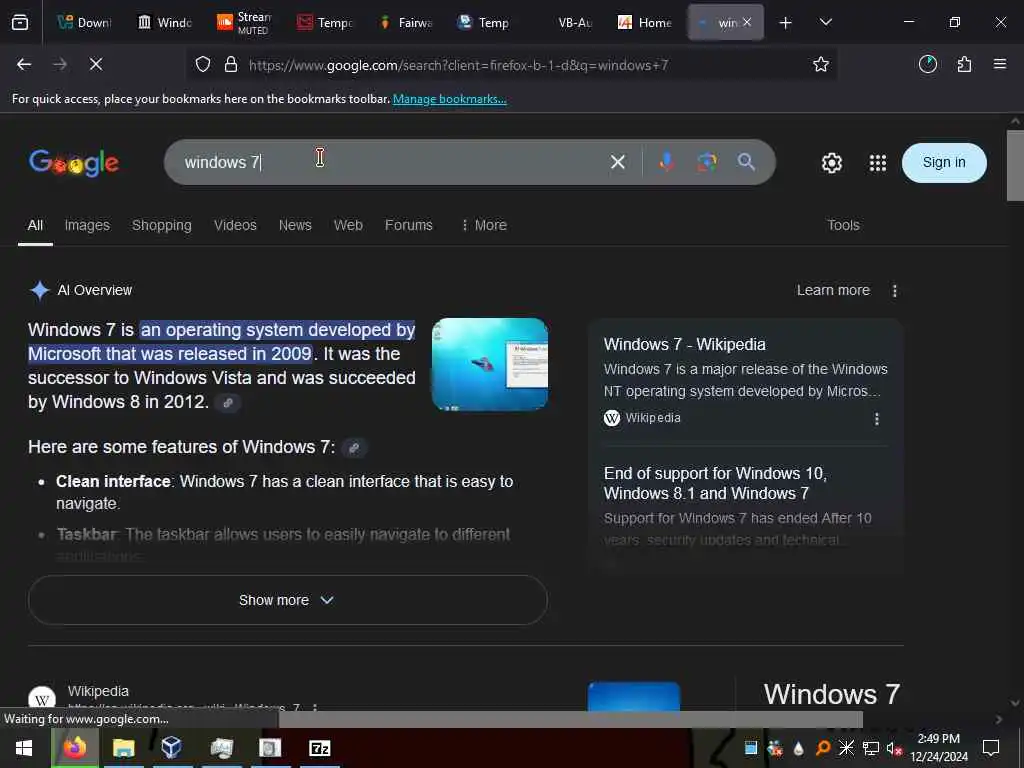Open the tracking protection shield icon
The height and width of the screenshot is (768, 1024).
203,65
